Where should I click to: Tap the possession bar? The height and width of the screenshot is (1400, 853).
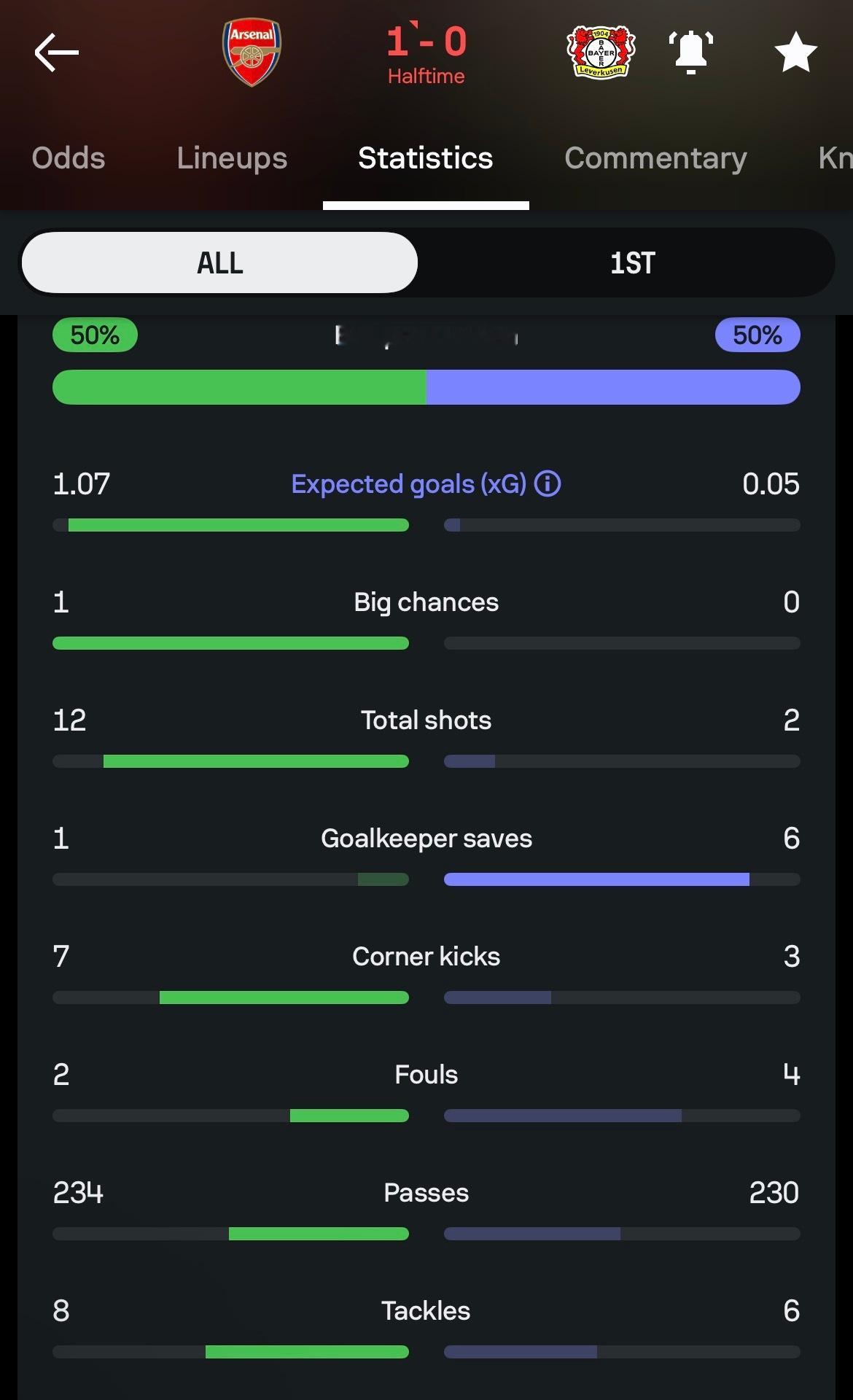pyautogui.click(x=426, y=387)
